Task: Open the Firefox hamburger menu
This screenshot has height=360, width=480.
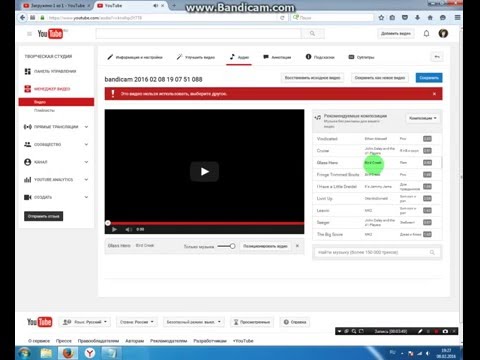Action: 457,18
